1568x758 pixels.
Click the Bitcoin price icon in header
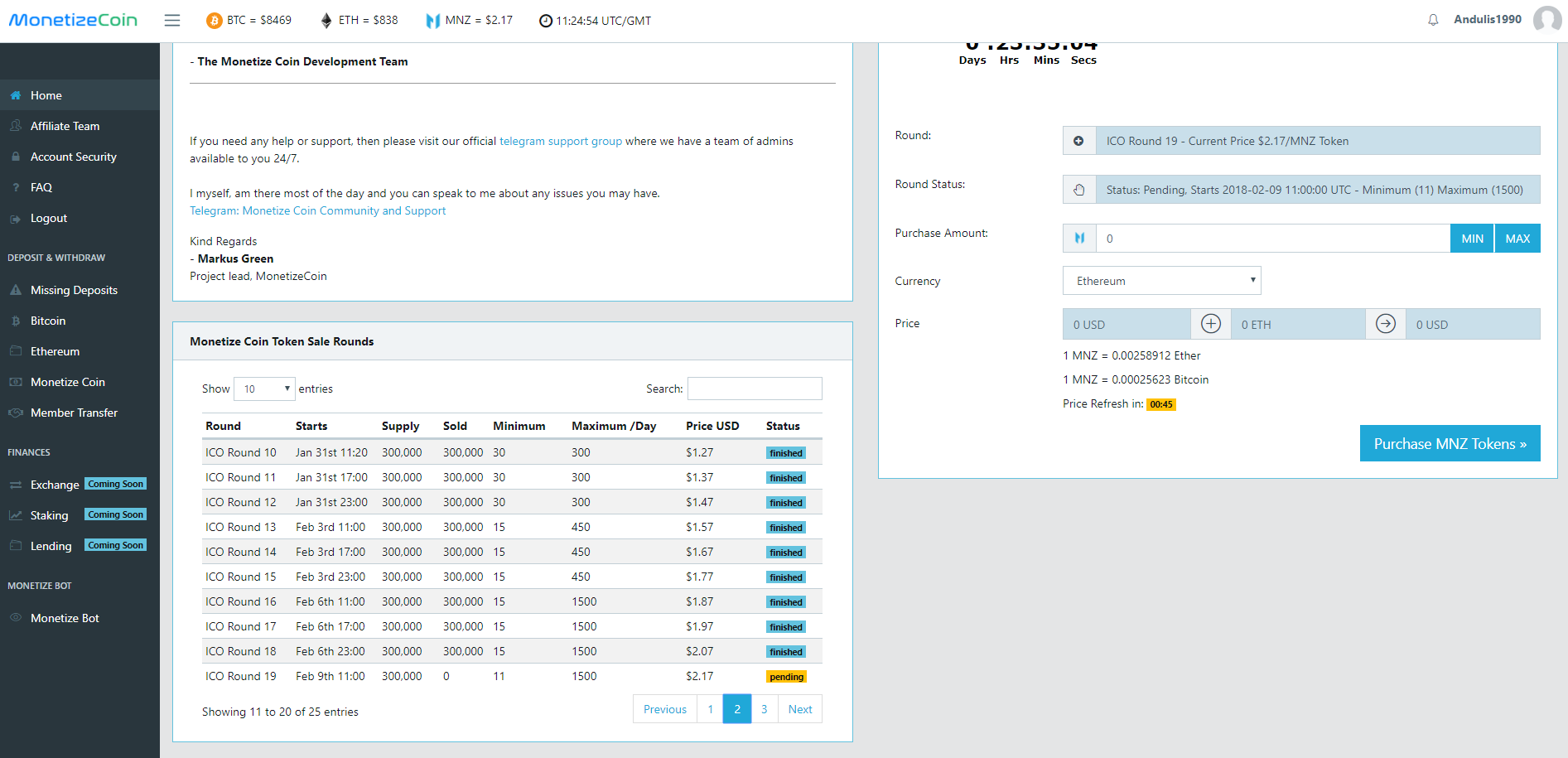pos(214,21)
